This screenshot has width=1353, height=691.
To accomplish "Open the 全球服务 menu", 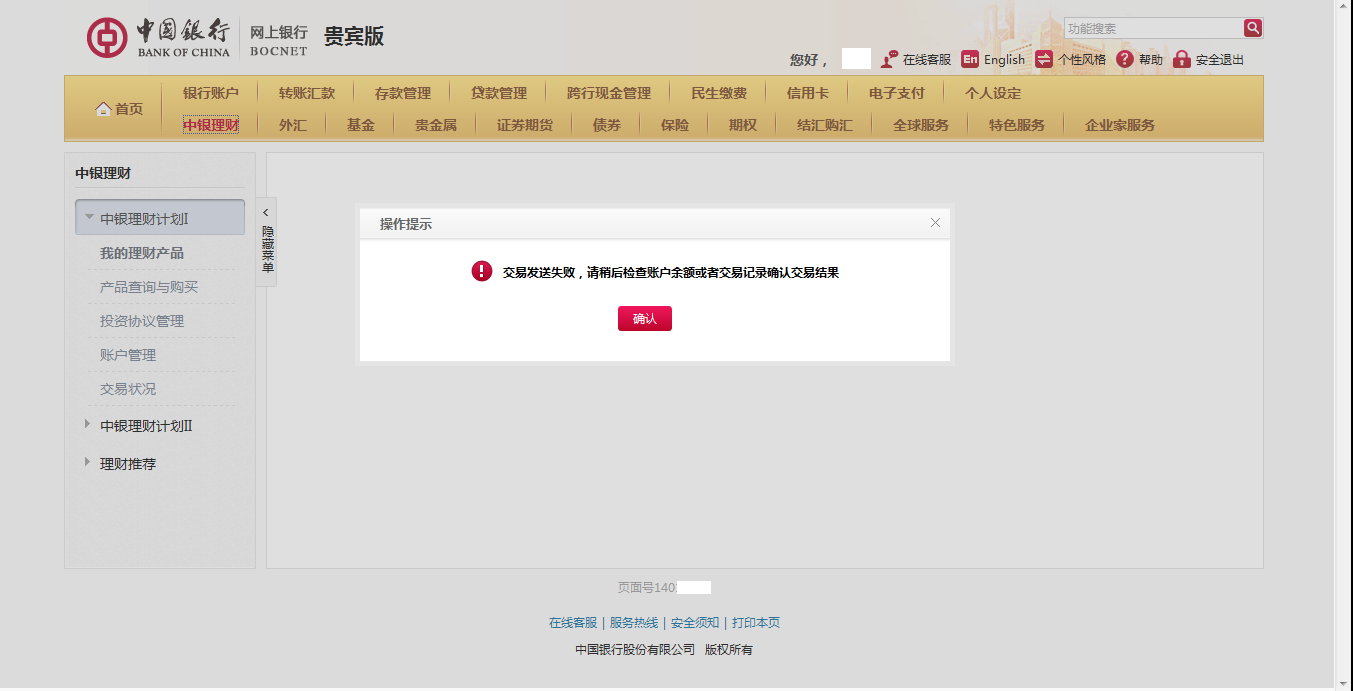I will pyautogui.click(x=921, y=125).
